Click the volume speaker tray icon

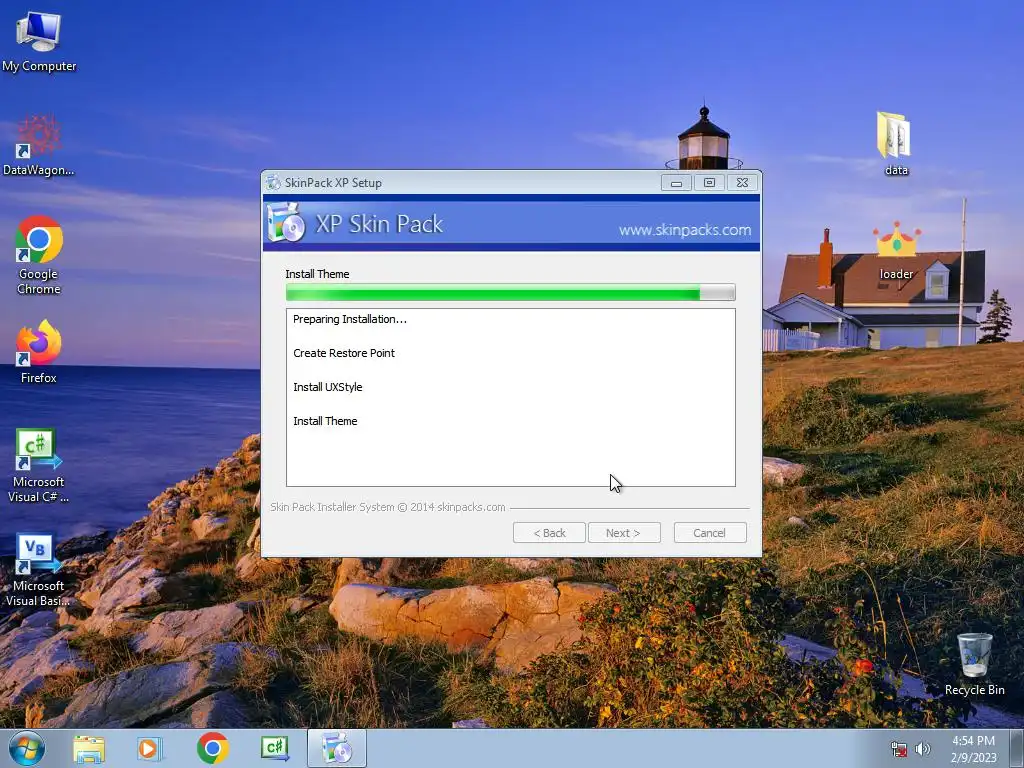923,749
